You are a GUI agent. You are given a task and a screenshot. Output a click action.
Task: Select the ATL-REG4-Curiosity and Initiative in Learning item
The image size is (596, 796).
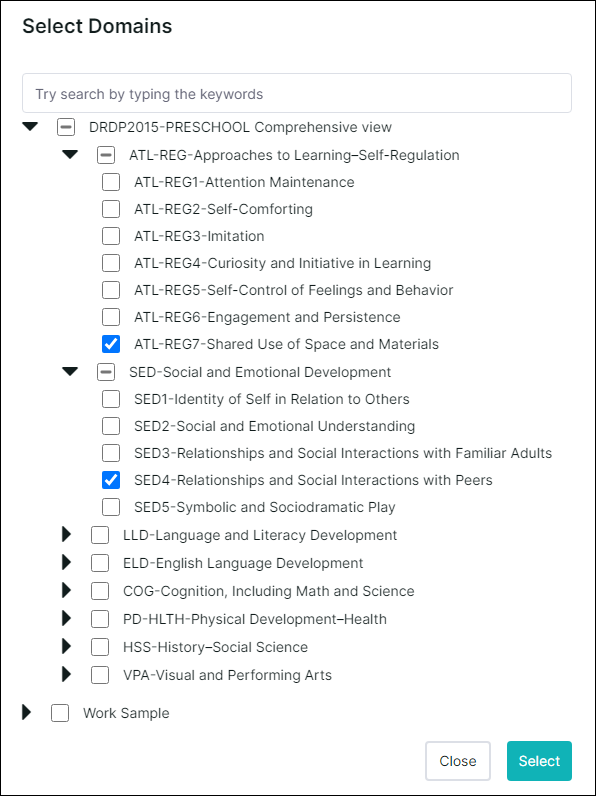click(282, 263)
